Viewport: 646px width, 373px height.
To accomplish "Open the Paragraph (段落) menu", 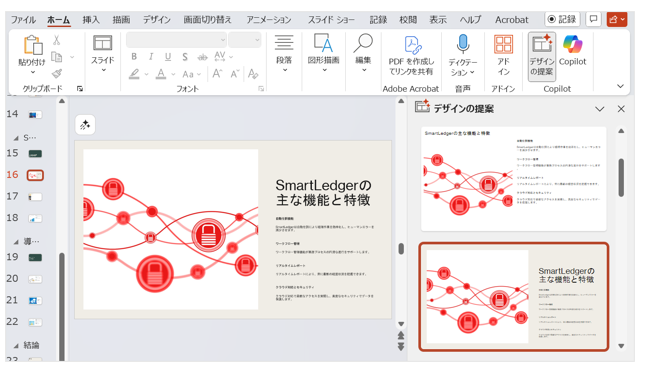I will tap(284, 54).
